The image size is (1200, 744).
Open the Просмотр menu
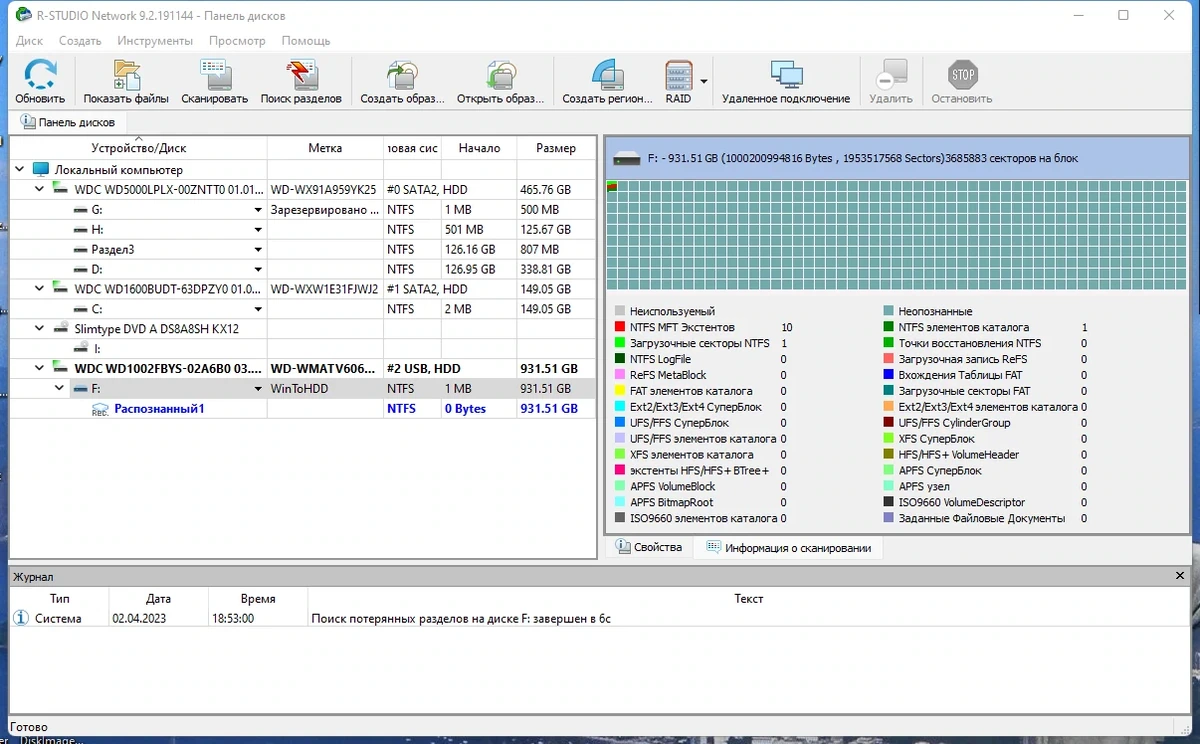click(x=237, y=41)
